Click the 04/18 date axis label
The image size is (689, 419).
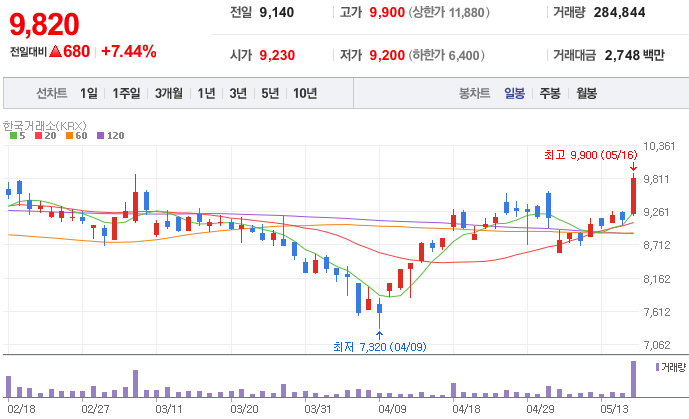467,409
